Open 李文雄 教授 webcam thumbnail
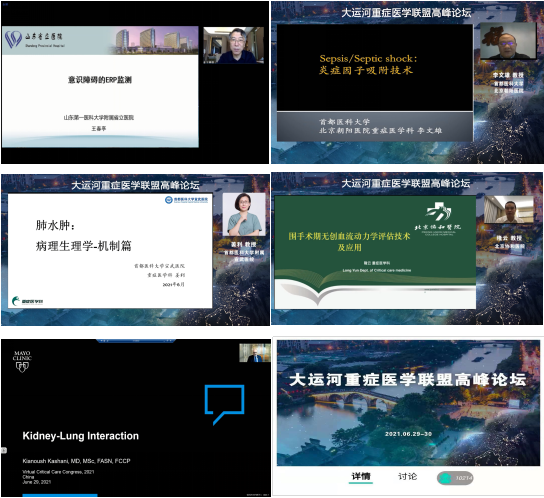The width and height of the screenshot is (544, 498). 508,41
